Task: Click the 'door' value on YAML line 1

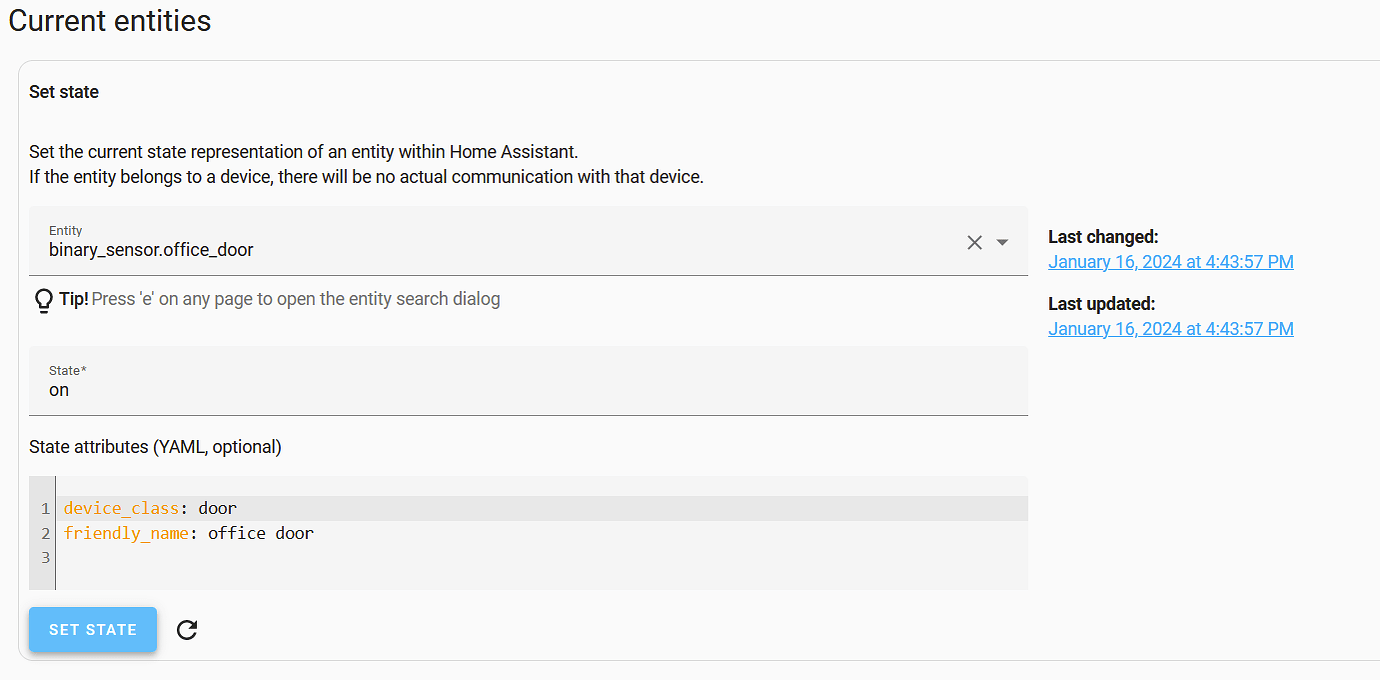Action: tap(217, 508)
